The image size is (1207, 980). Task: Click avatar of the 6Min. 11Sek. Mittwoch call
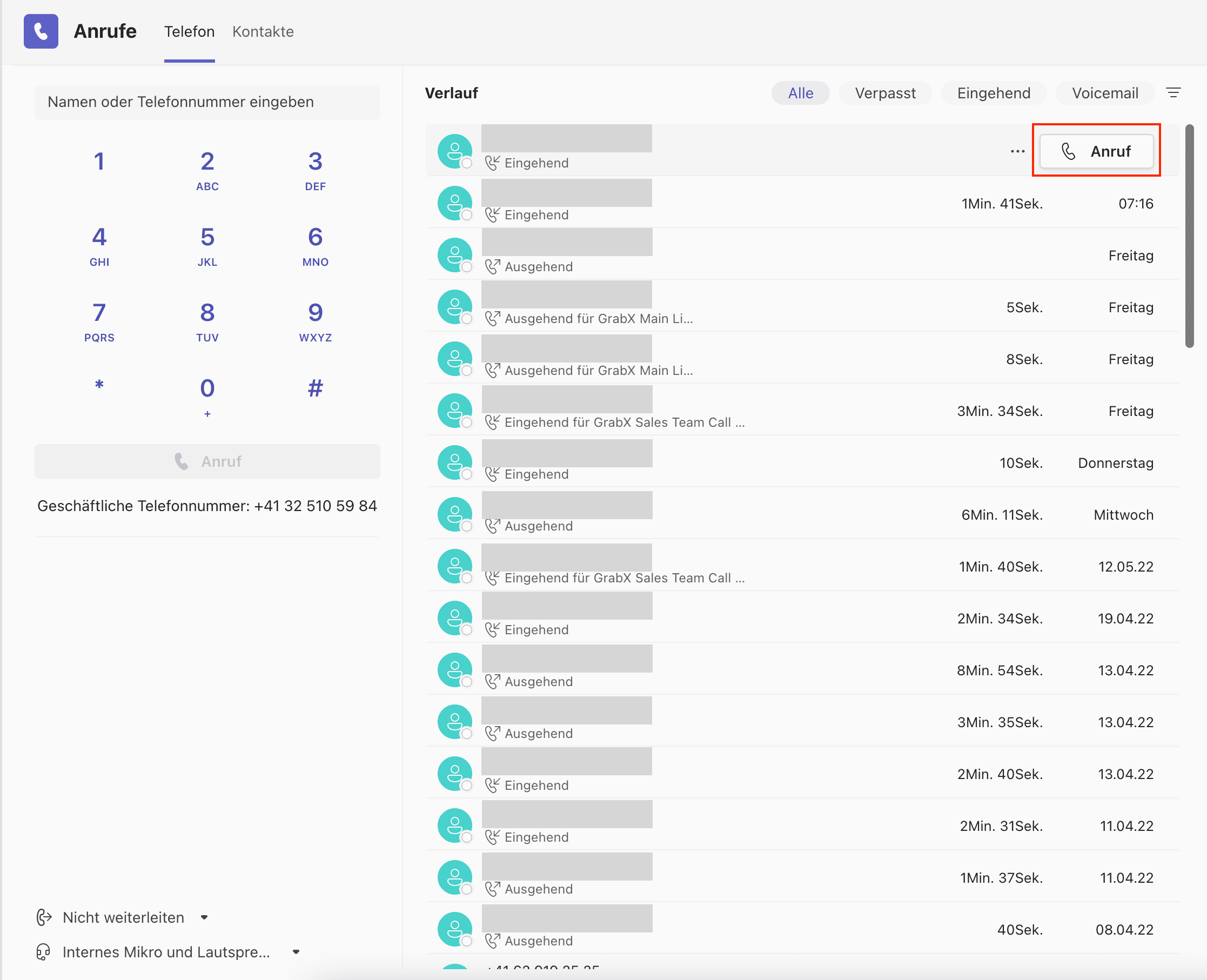454,514
